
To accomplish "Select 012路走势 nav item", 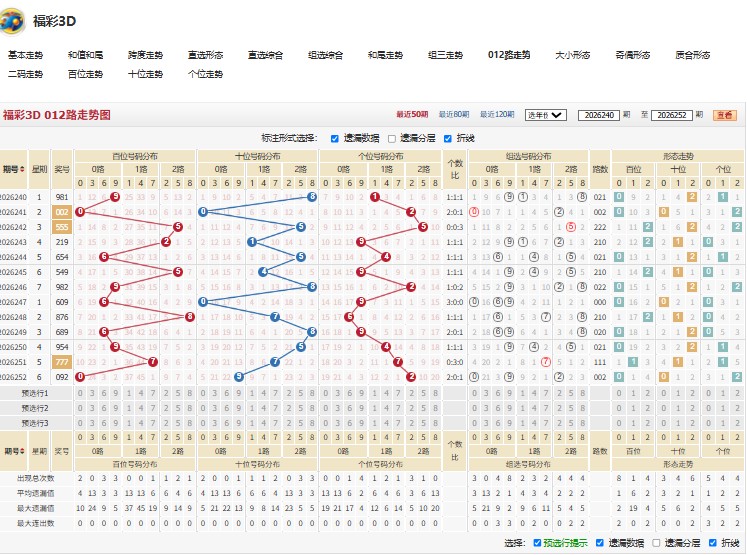I will point(509,55).
